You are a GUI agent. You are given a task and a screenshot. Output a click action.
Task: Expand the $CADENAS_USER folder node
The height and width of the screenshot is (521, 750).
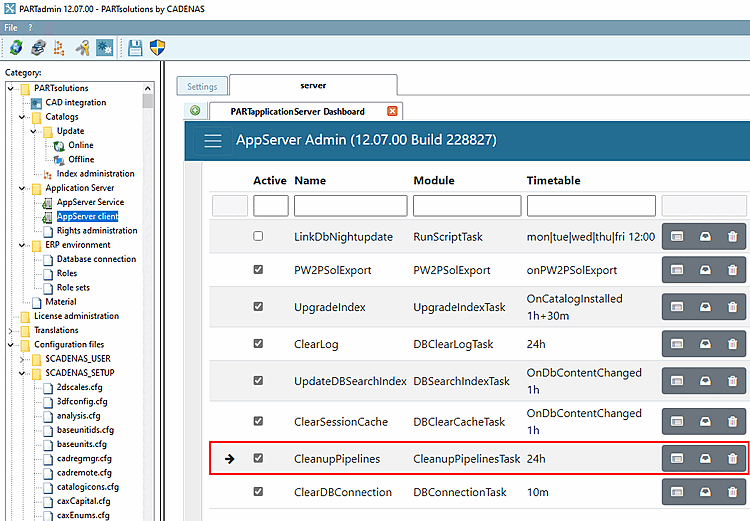[22, 359]
